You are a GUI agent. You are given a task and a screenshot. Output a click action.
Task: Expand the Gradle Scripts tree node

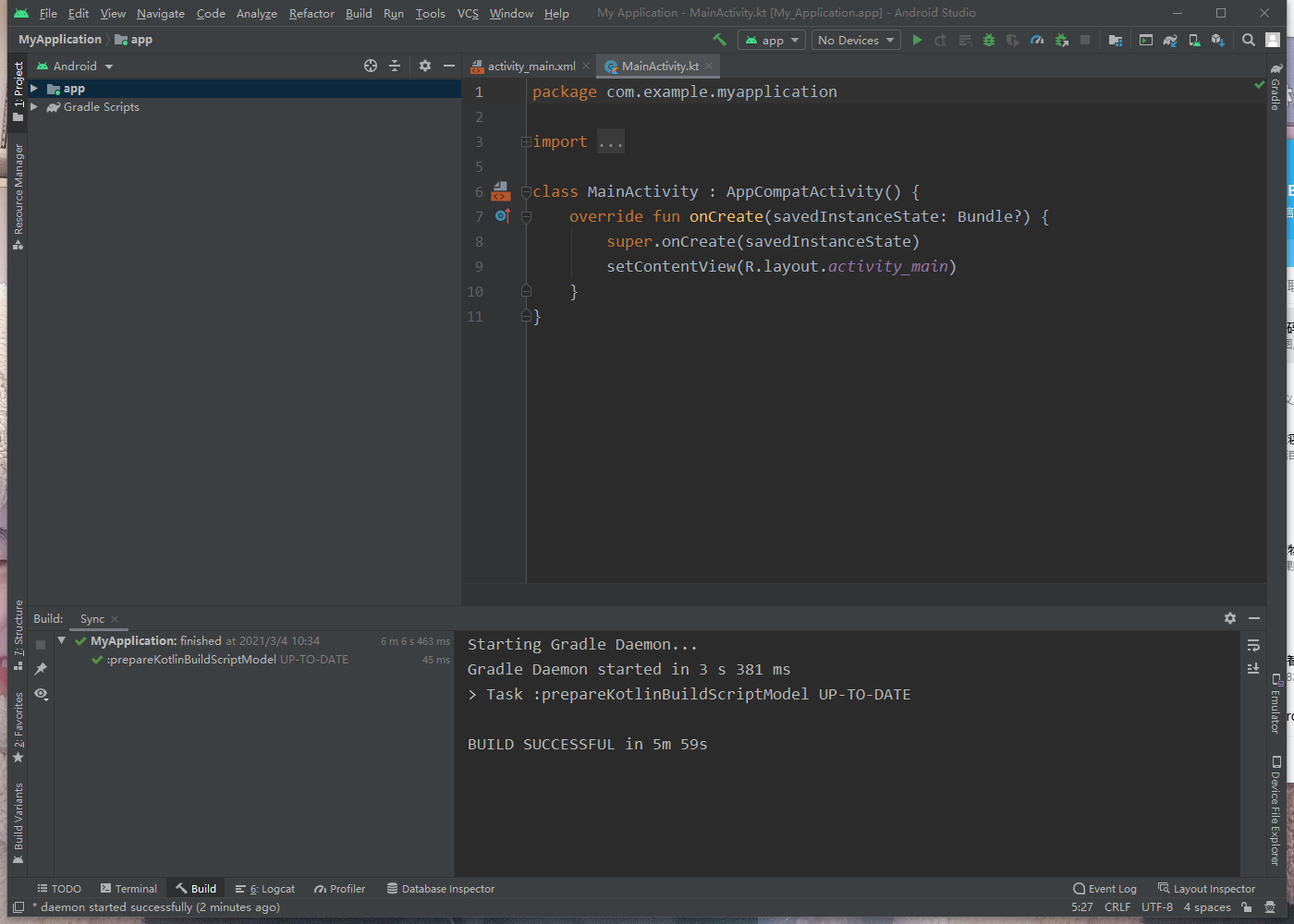pos(34,107)
